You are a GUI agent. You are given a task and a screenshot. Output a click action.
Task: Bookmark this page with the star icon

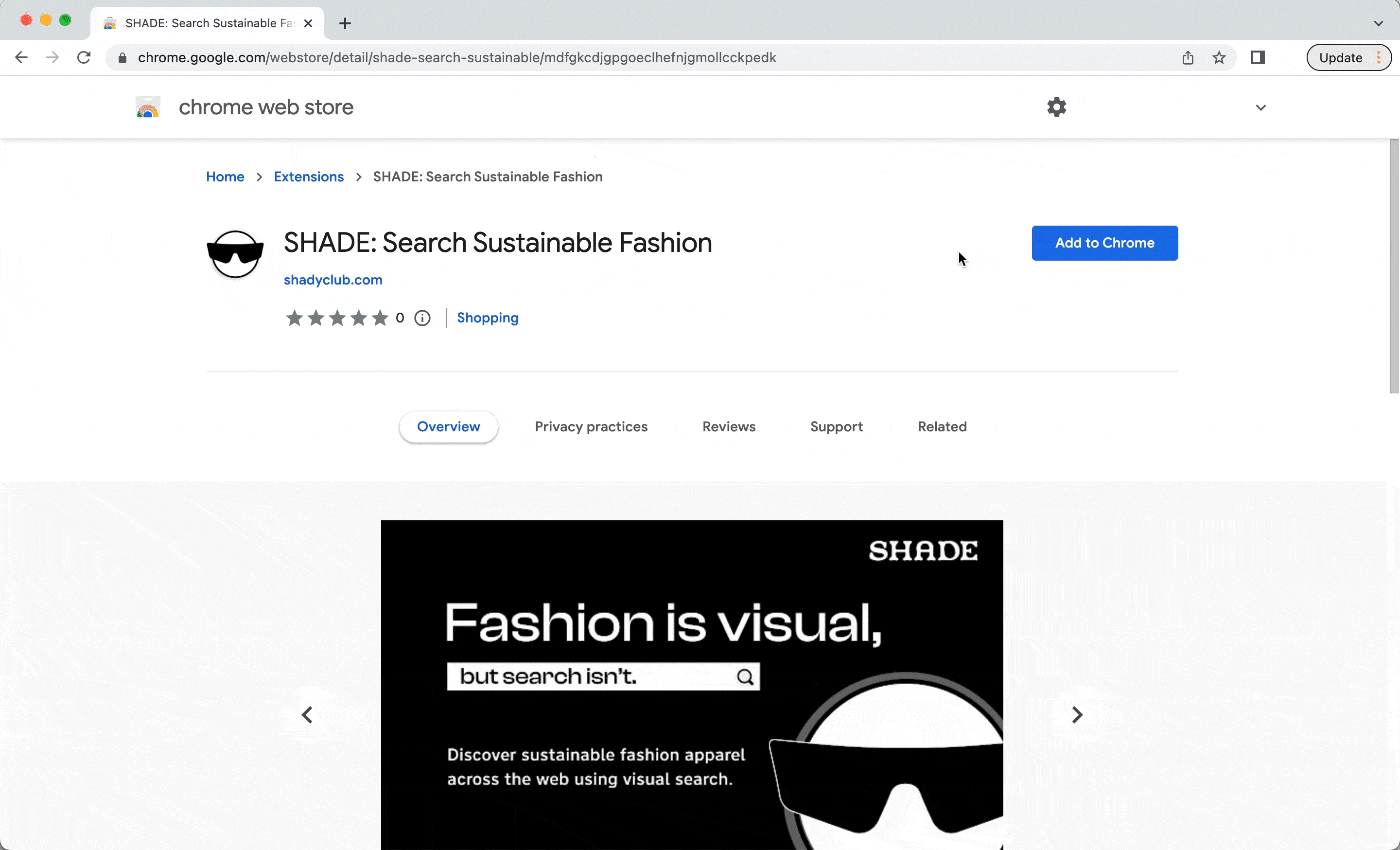click(1219, 57)
